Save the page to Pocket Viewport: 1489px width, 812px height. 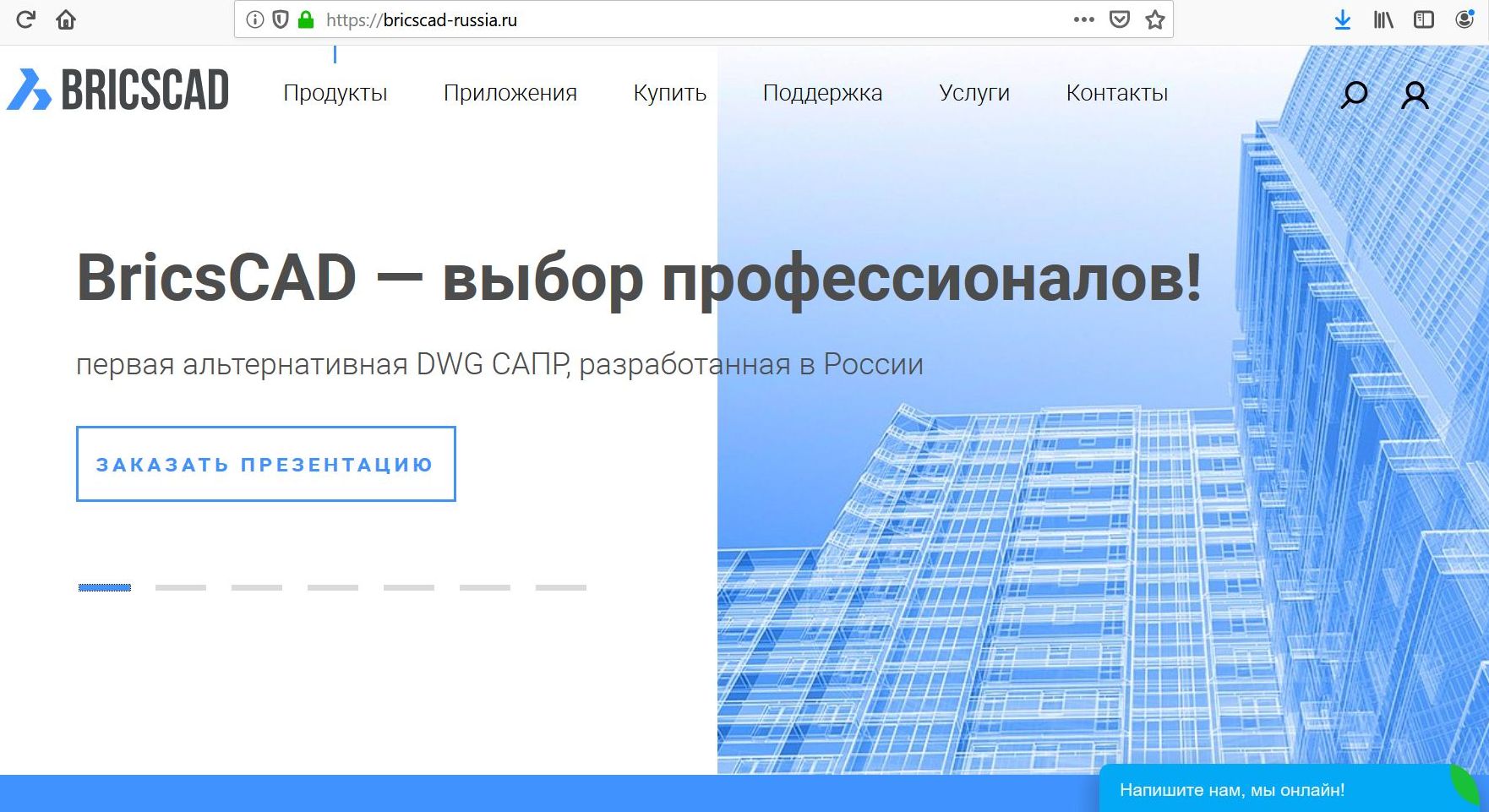tap(1119, 19)
